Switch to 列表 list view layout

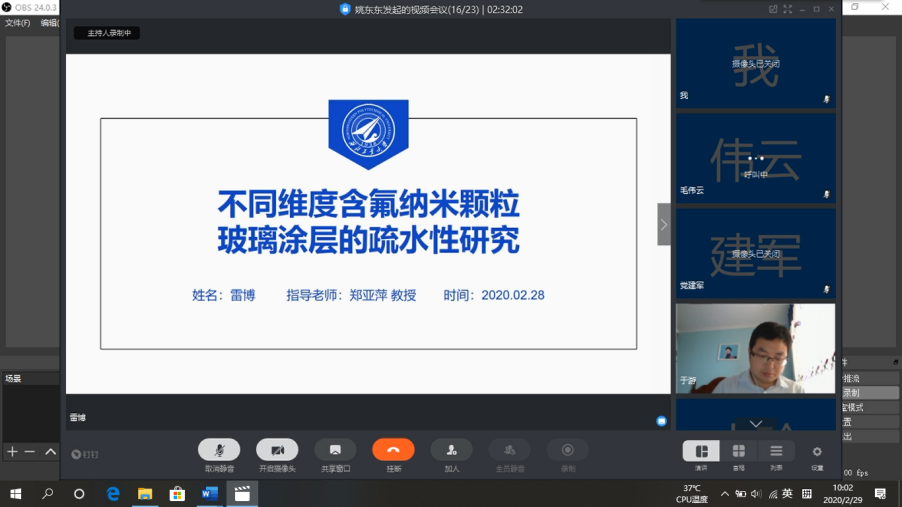(776, 451)
